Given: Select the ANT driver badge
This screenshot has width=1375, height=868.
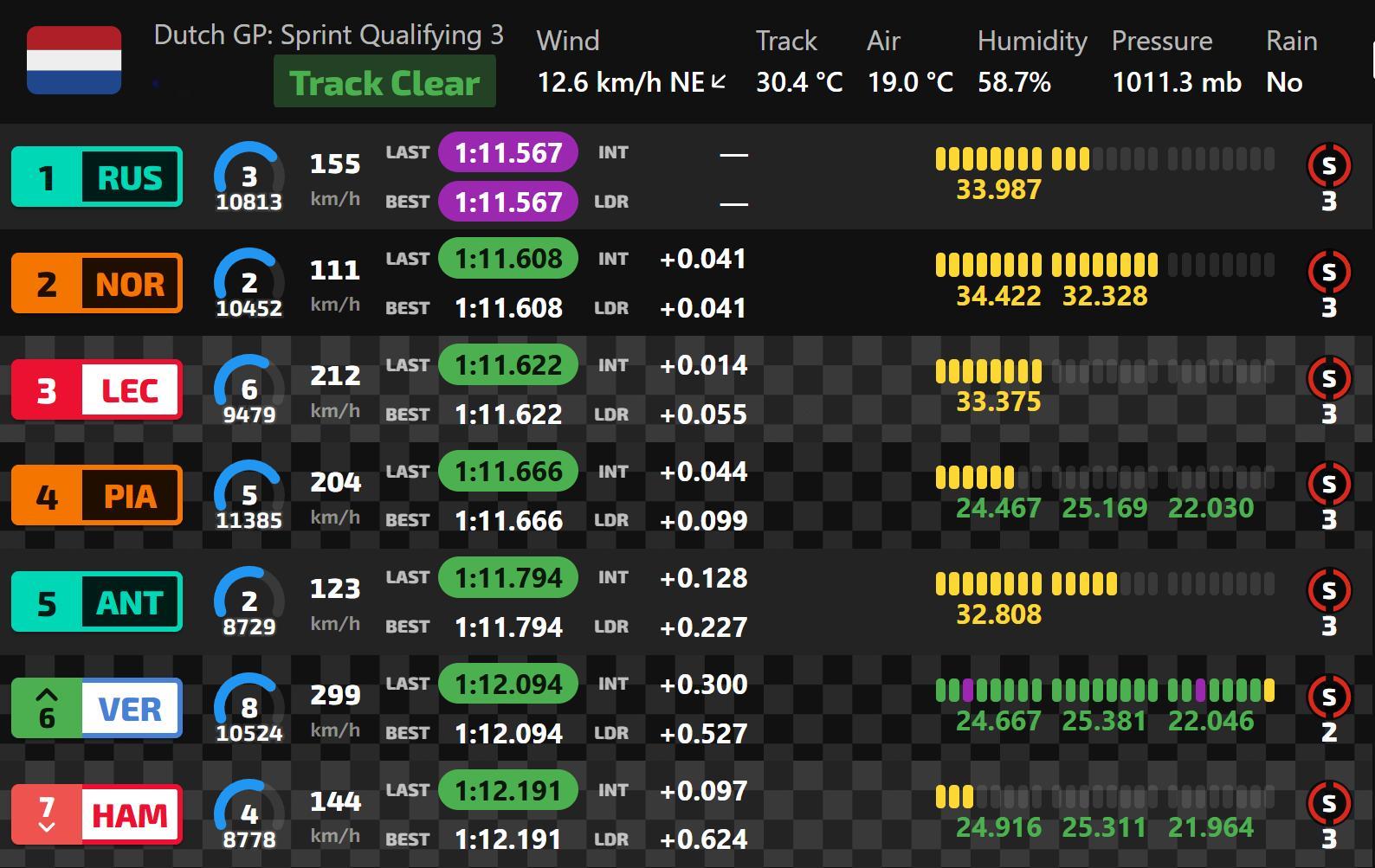Looking at the screenshot, I should (x=97, y=602).
